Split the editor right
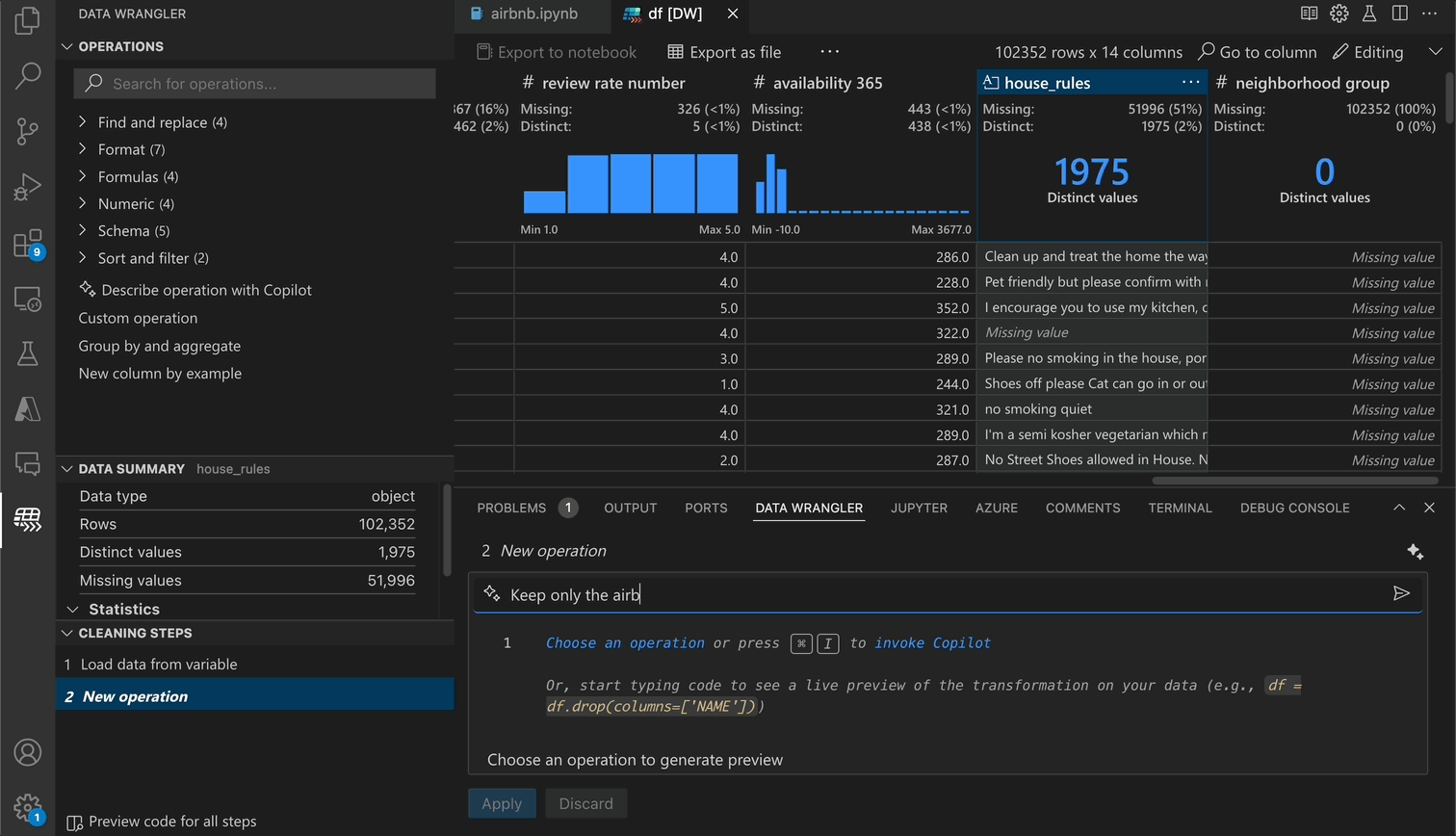 [x=1399, y=13]
